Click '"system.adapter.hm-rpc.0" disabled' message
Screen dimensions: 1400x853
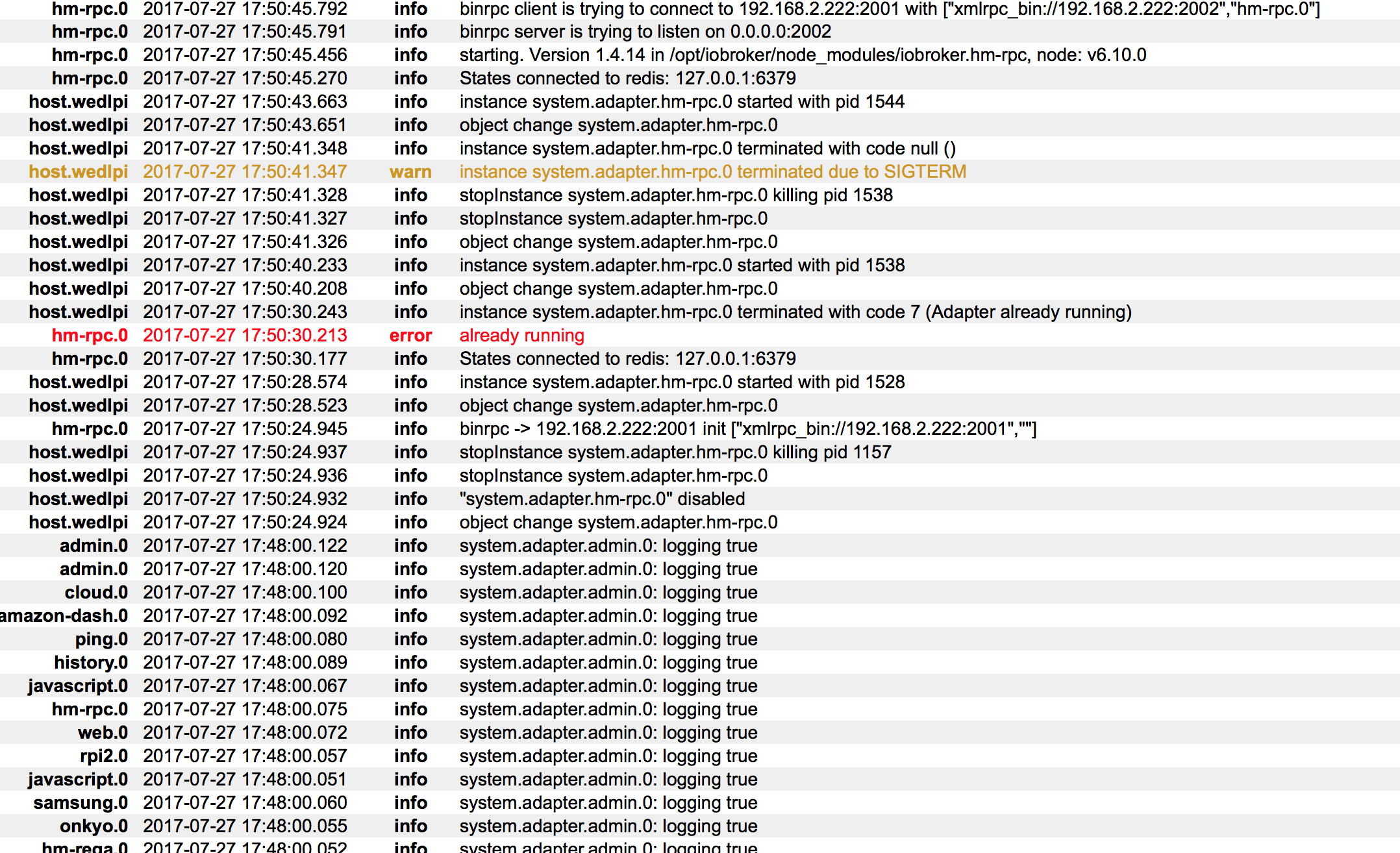tap(602, 499)
